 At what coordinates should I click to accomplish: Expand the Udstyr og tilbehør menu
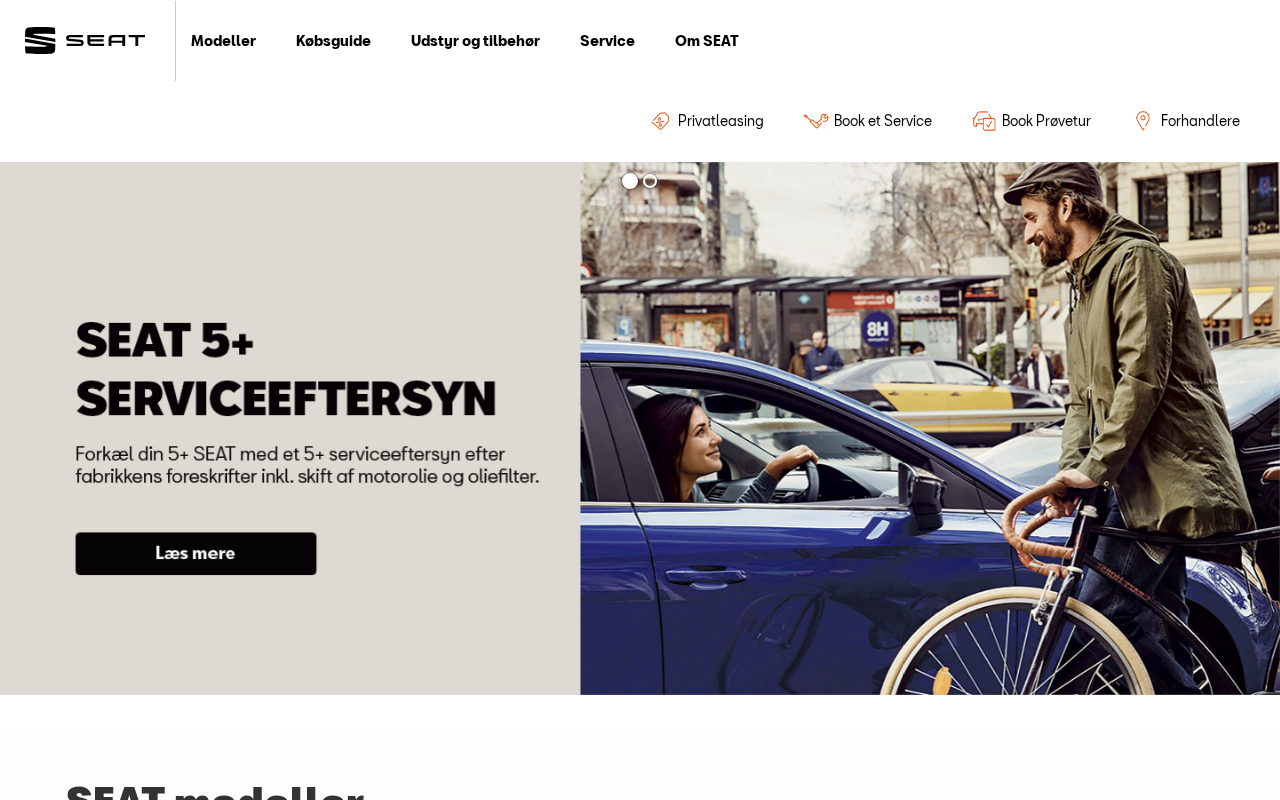(475, 41)
